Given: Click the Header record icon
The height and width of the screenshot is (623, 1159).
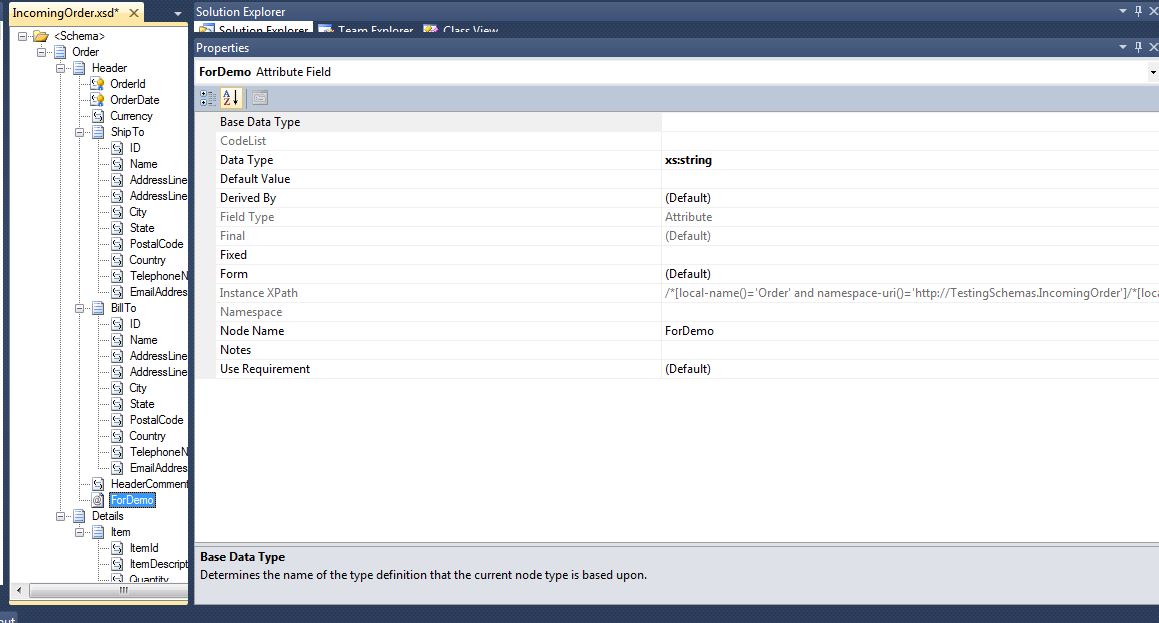Looking at the screenshot, I should pyautogui.click(x=79, y=68).
